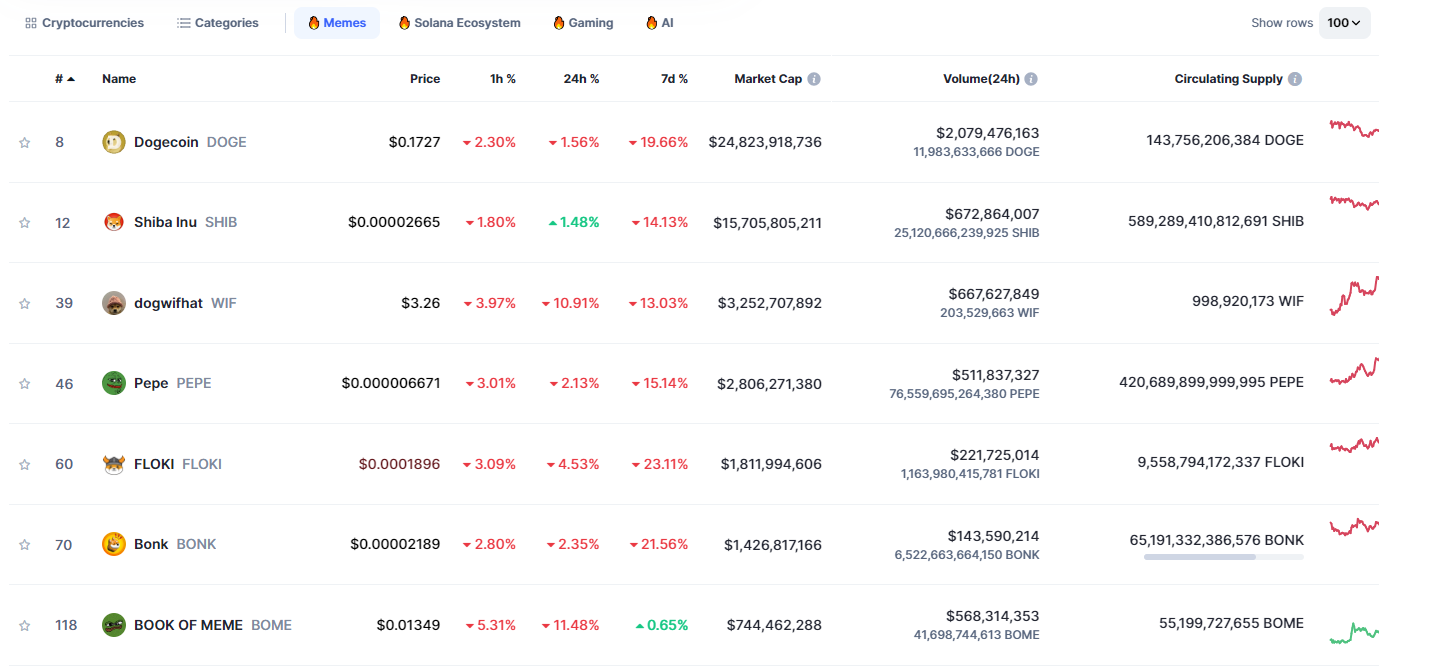Open the Show rows 100 dropdown
Image resolution: width=1435 pixels, height=667 pixels.
(x=1344, y=23)
